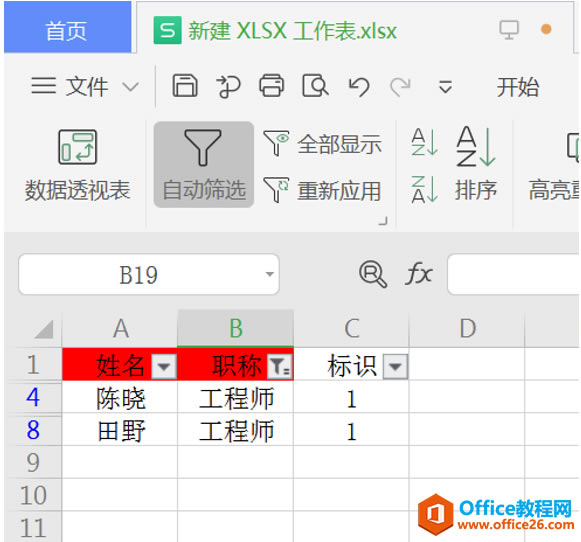The height and width of the screenshot is (542, 581).
Task: Select row 8 header
Action: pos(33,429)
